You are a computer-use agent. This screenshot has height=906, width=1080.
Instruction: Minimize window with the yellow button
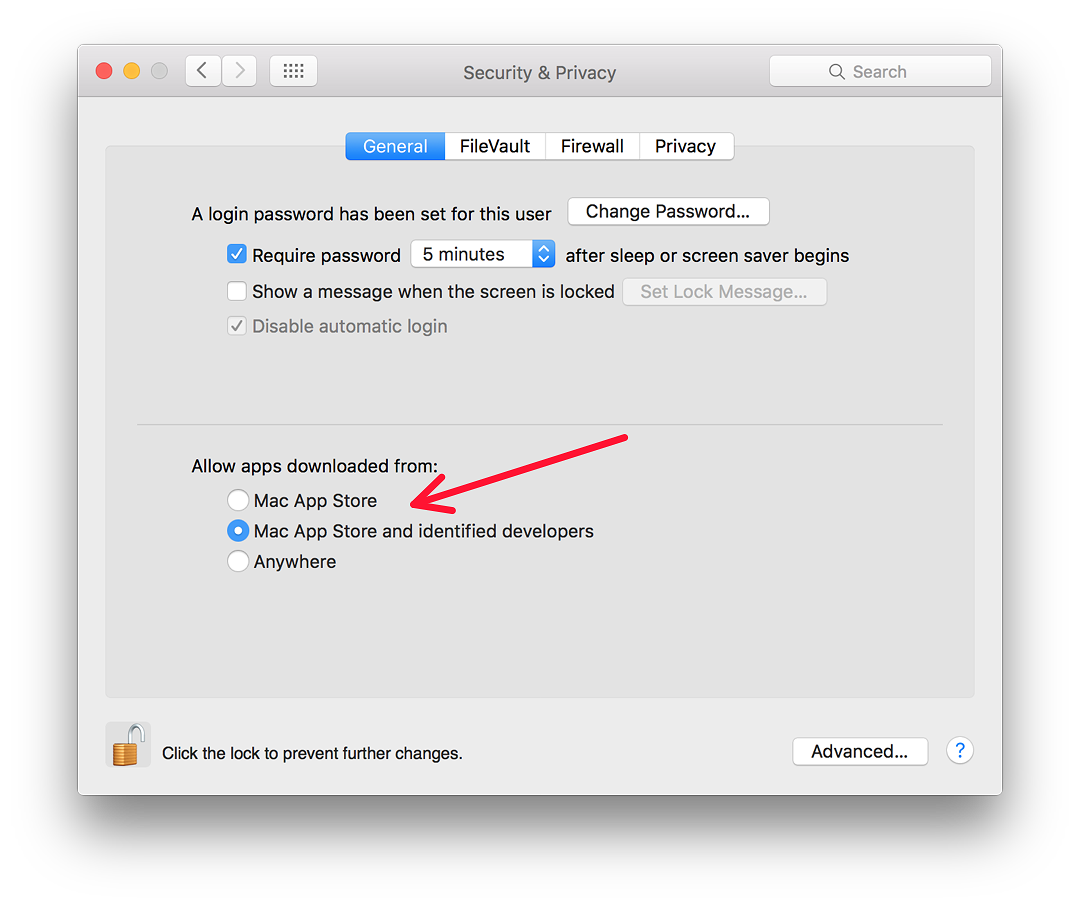point(132,71)
